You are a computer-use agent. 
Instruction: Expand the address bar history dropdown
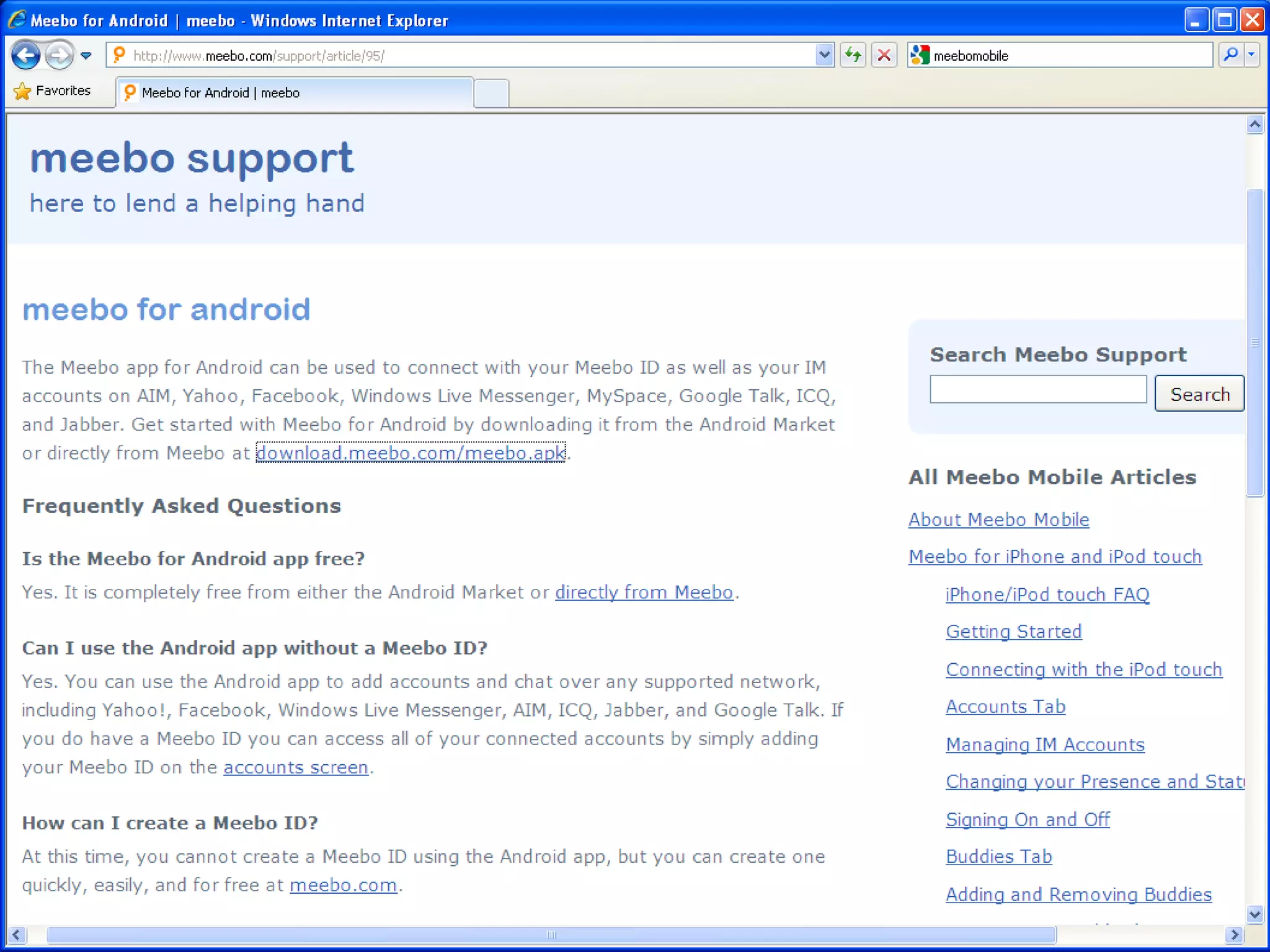point(824,55)
